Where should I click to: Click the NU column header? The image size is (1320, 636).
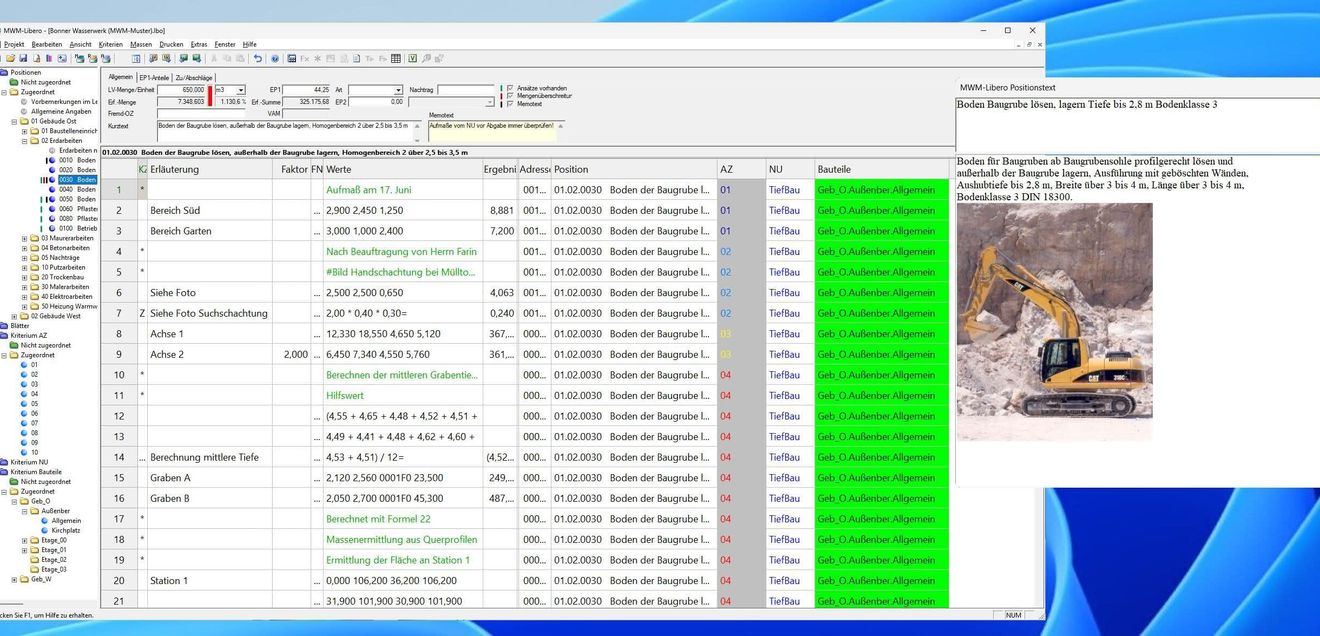coord(789,169)
